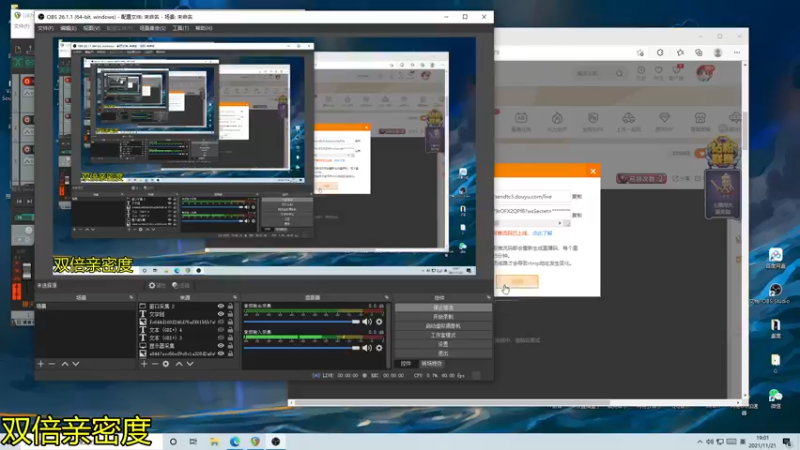Adjust mic input volume slider
The width and height of the screenshot is (800, 450).
(x=302, y=348)
